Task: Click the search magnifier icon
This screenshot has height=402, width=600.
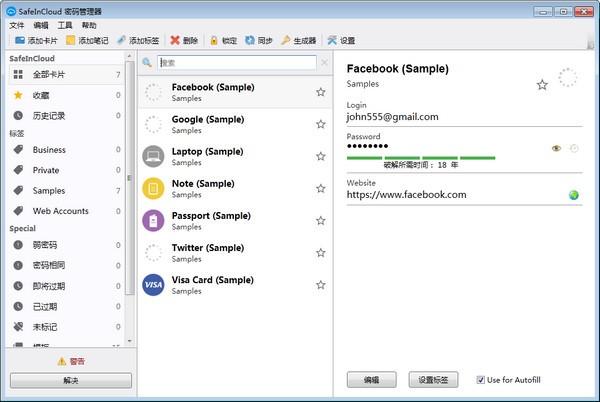Action: pos(147,62)
